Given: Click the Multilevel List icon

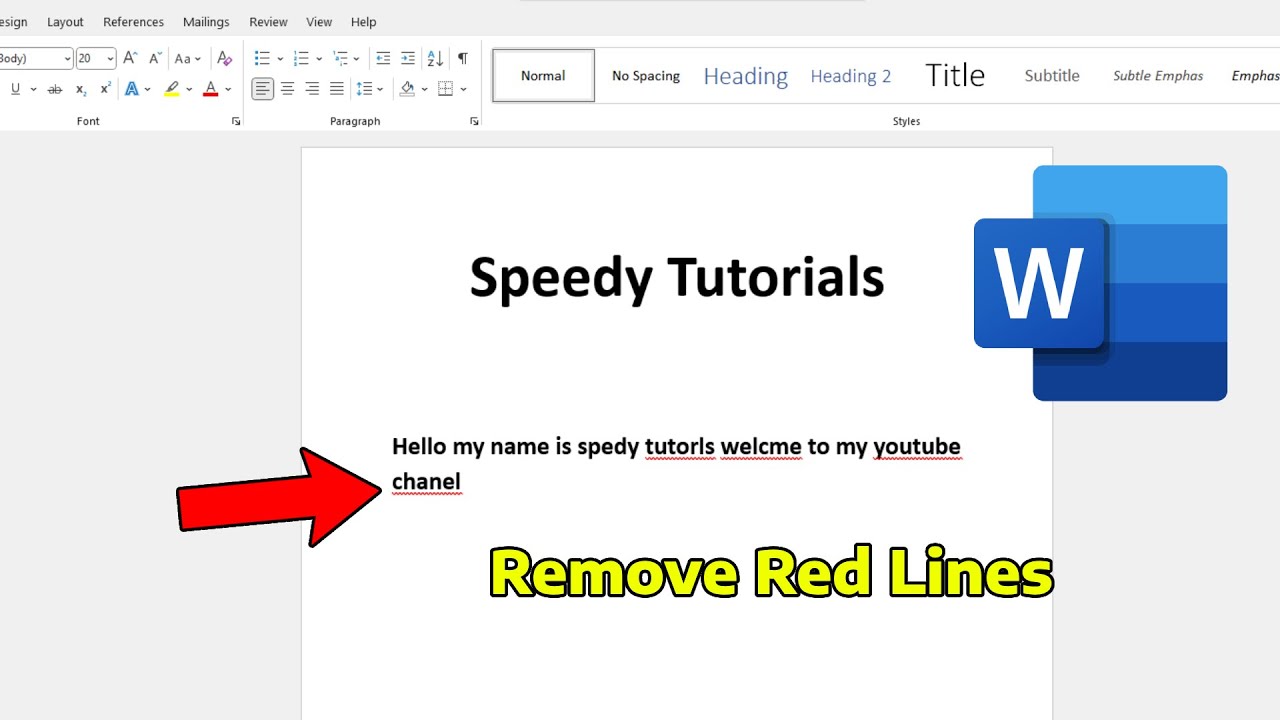Looking at the screenshot, I should (340, 58).
